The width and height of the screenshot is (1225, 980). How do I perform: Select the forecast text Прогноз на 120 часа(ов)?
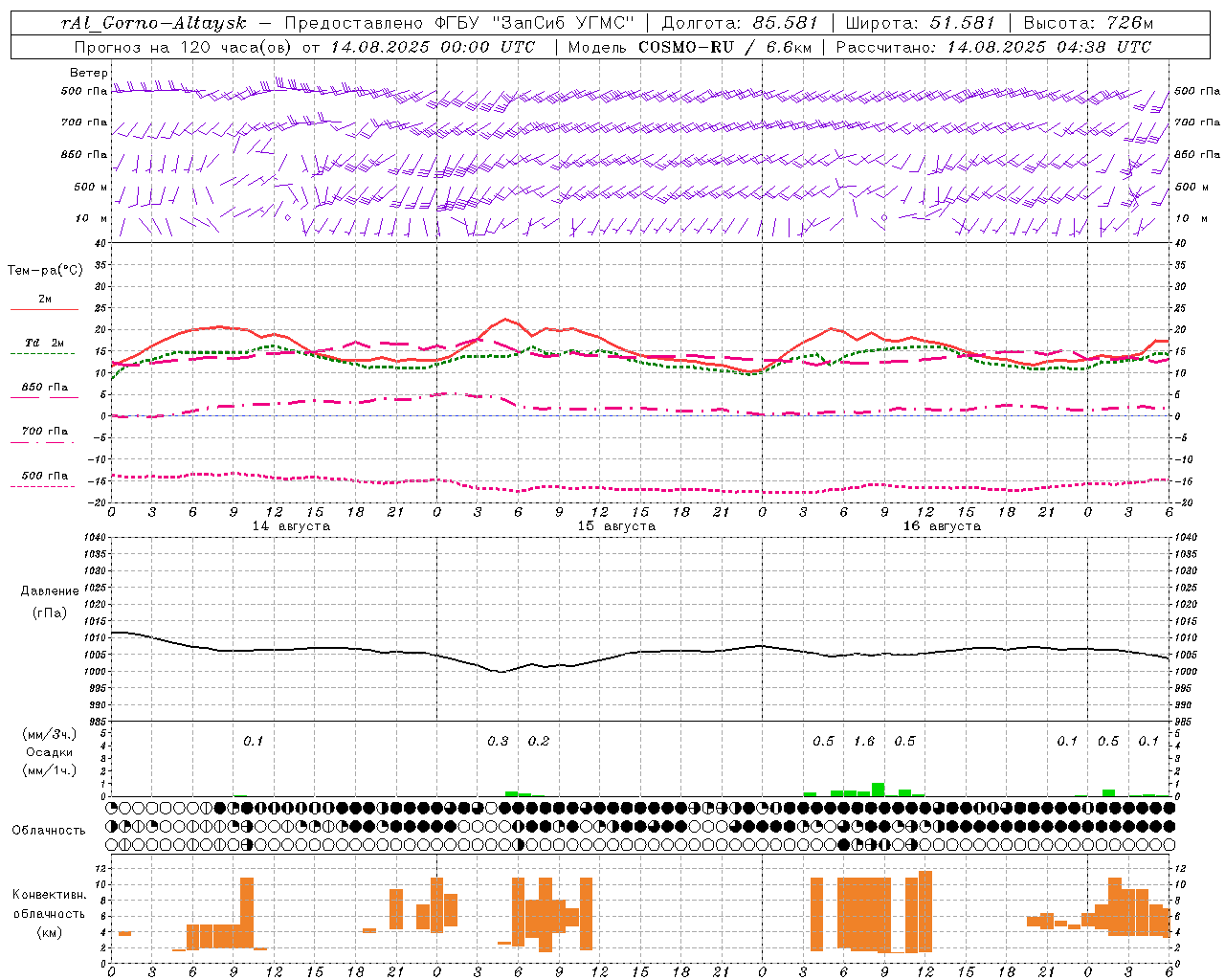point(184,47)
